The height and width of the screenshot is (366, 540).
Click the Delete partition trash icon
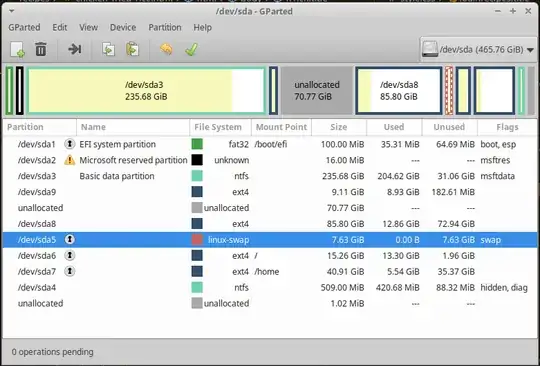click(41, 50)
